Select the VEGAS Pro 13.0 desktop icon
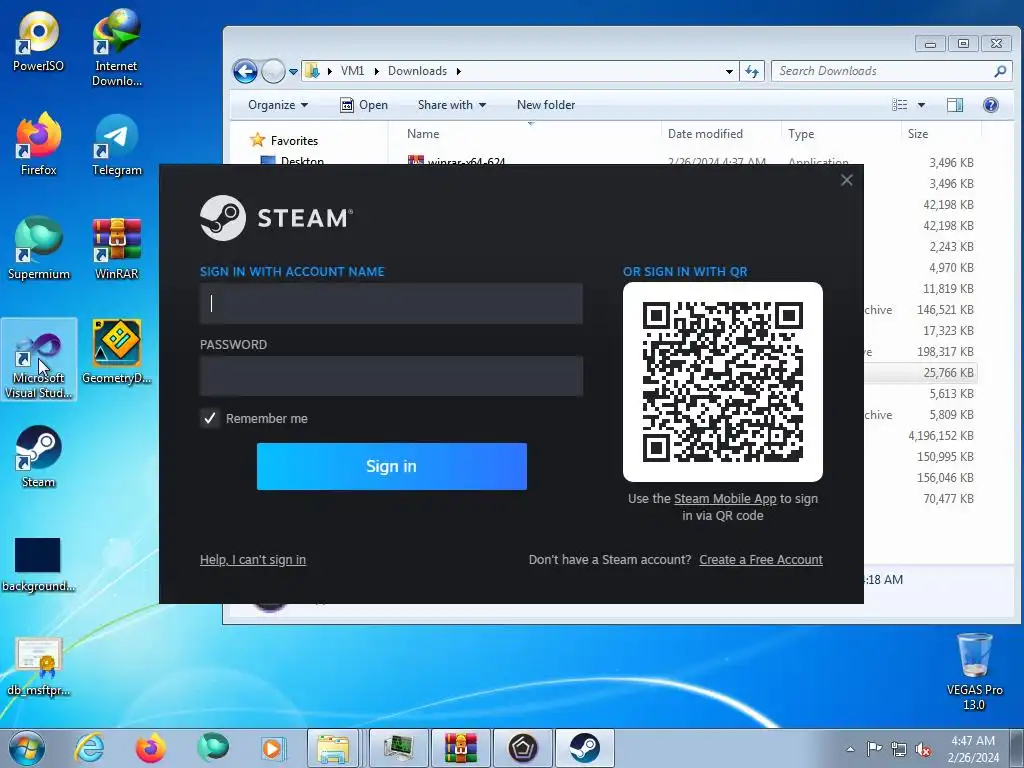This screenshot has width=1024, height=768. [974, 671]
